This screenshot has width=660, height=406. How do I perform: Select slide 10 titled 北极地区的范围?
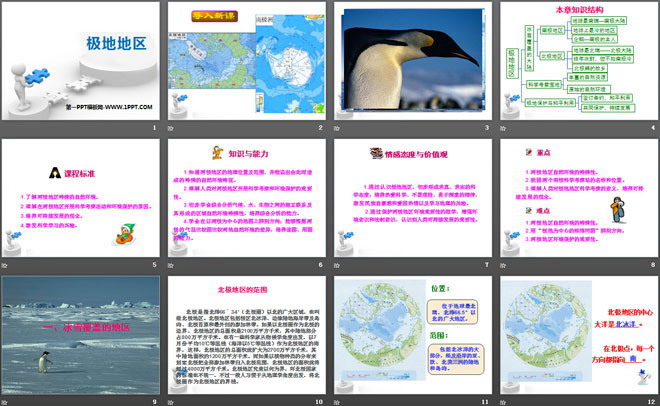tap(247, 335)
